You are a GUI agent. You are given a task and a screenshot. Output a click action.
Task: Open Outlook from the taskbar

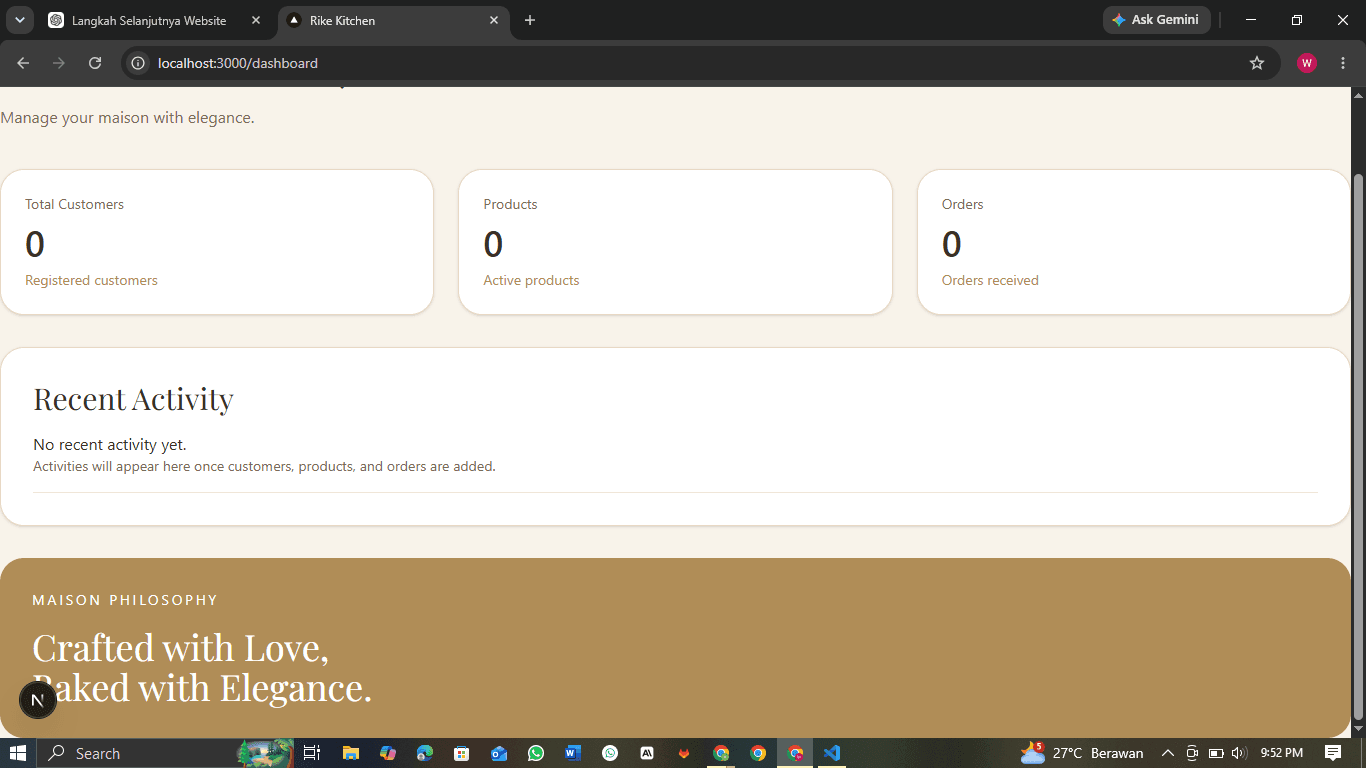click(499, 753)
